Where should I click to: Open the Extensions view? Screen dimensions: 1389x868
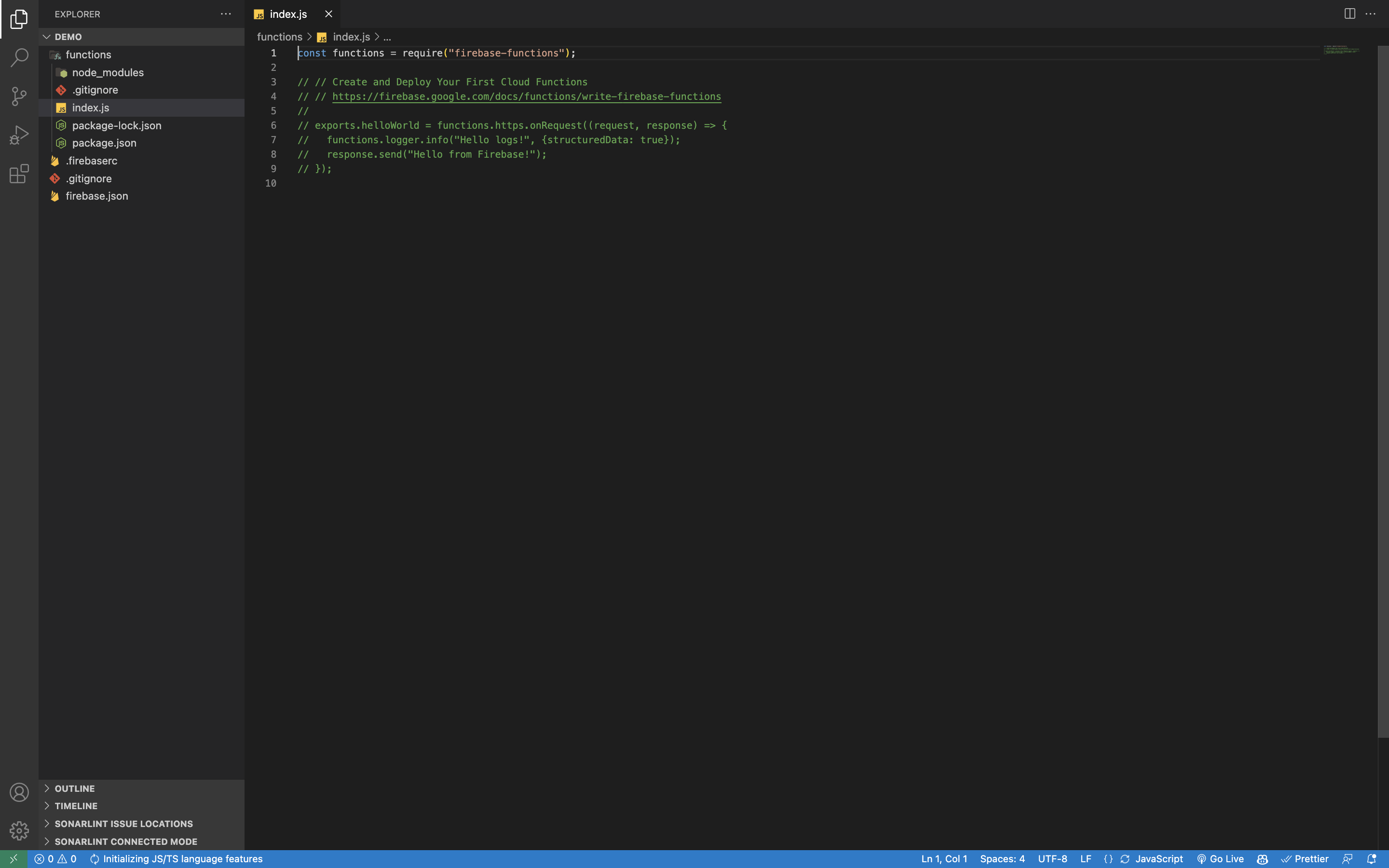pos(19,174)
